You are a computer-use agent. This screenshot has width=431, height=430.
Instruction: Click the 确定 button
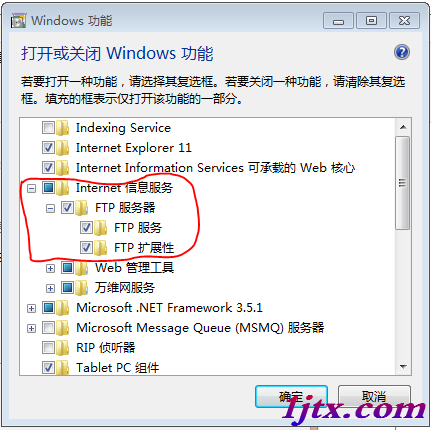click(291, 397)
